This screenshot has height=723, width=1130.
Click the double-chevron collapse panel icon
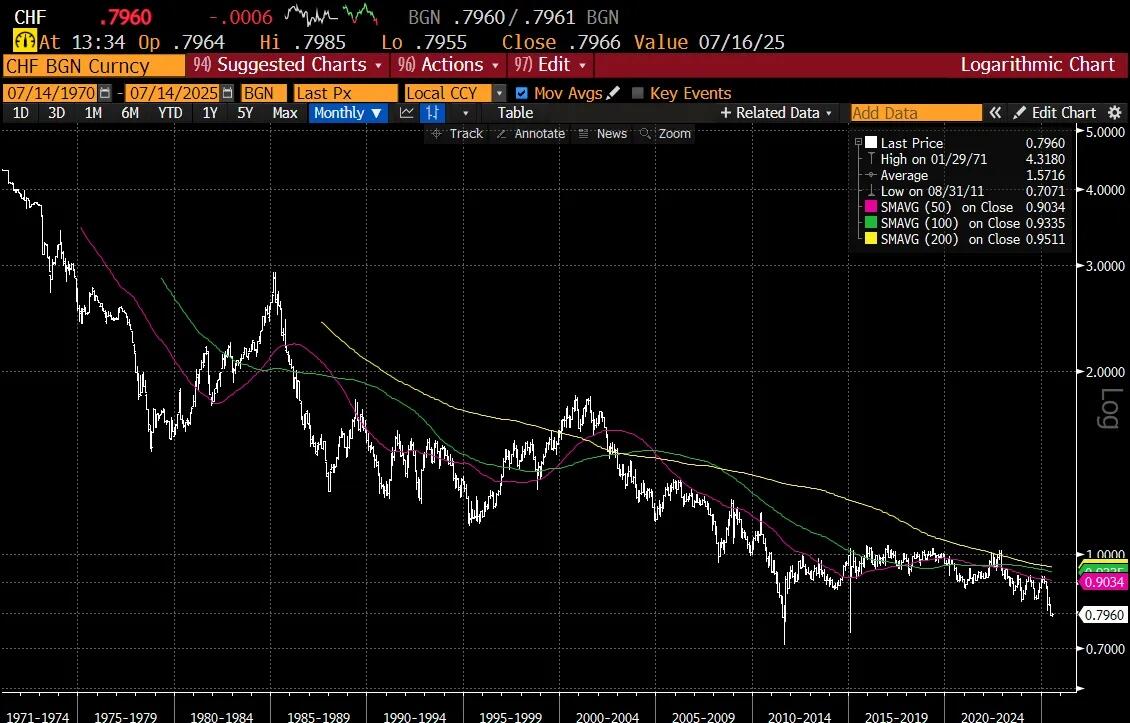point(996,113)
